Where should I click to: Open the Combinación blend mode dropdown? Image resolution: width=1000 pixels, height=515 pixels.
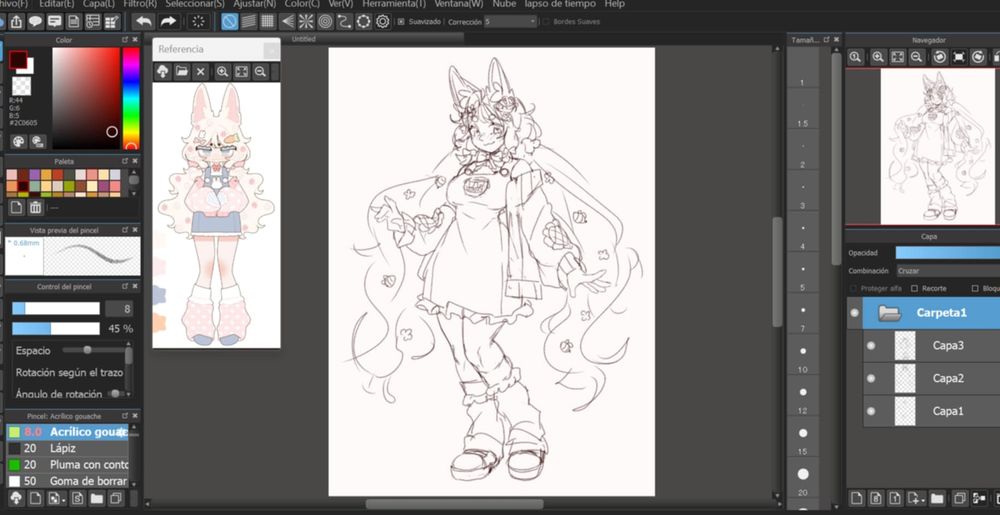tap(948, 271)
